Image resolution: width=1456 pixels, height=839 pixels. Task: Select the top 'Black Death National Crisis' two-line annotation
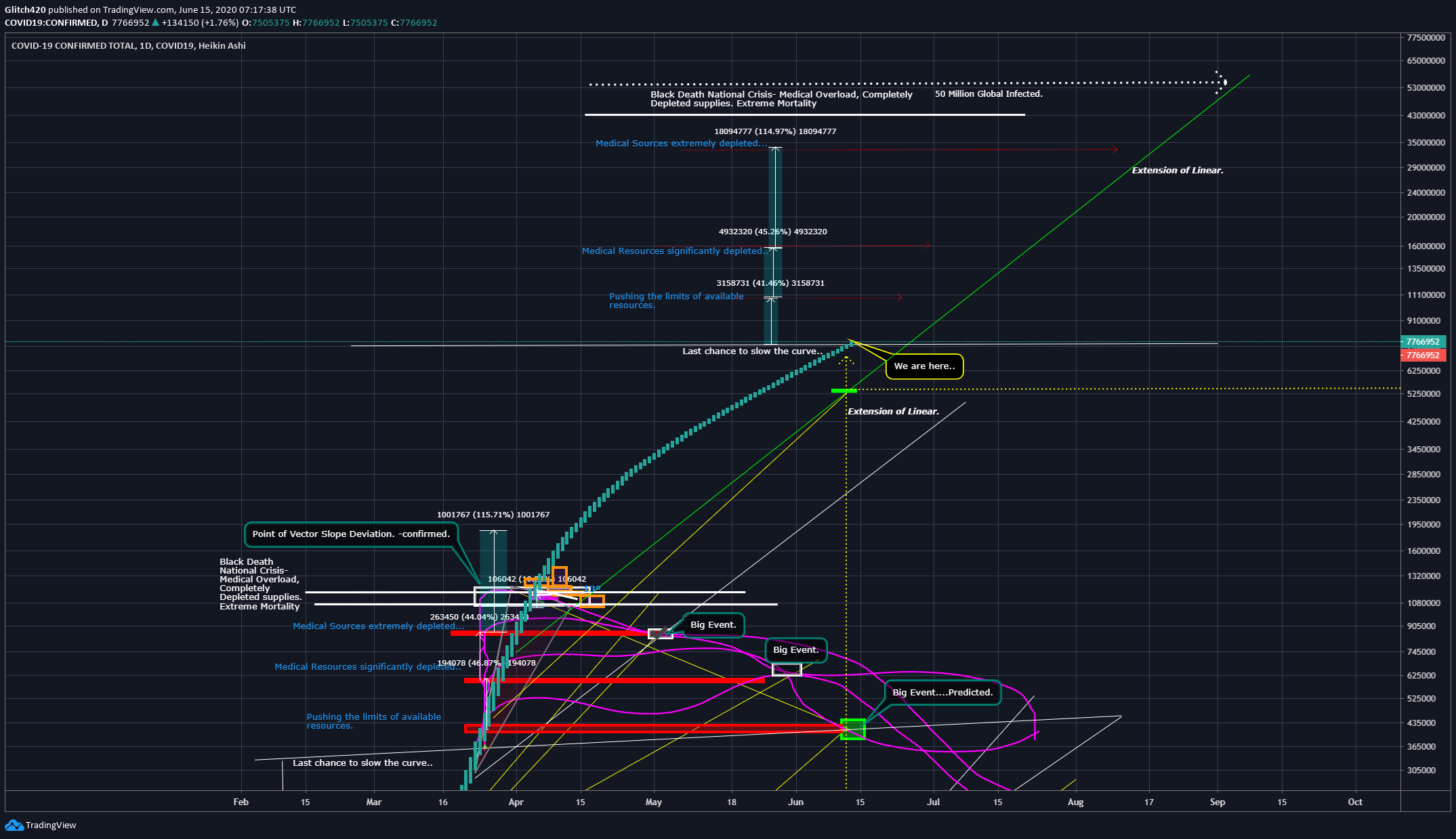point(781,99)
